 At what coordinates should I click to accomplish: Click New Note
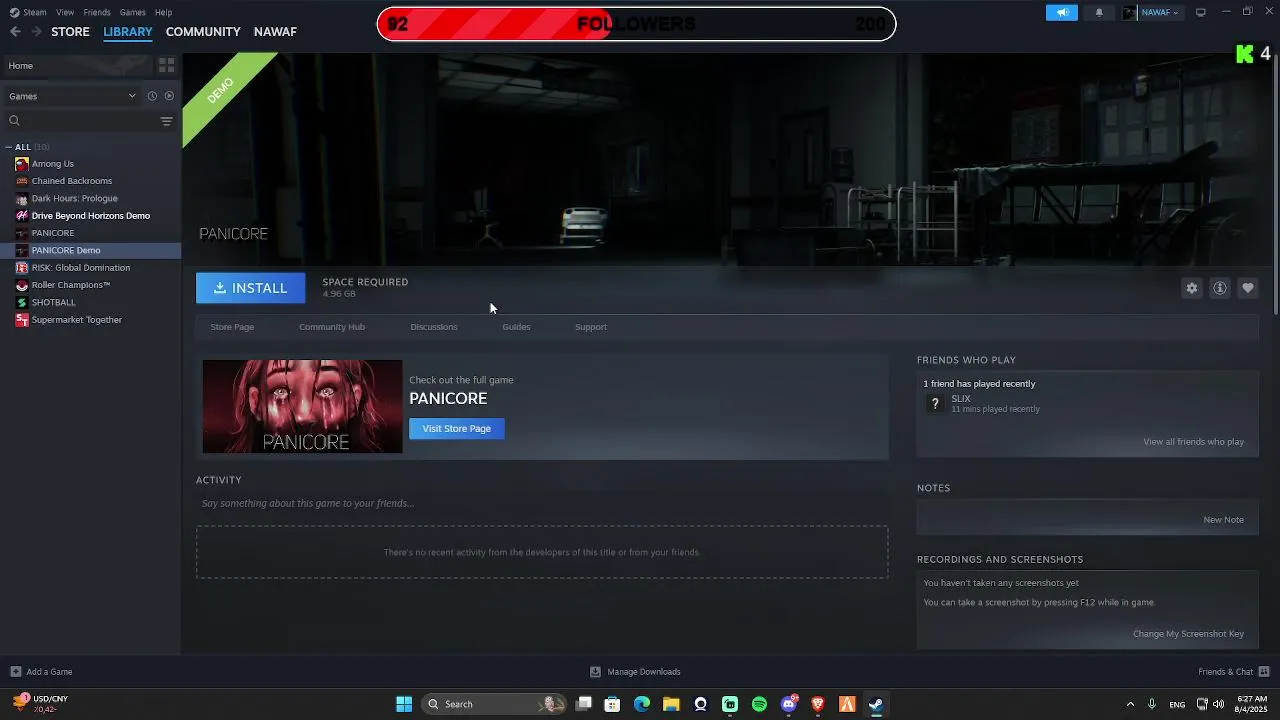[1224, 520]
